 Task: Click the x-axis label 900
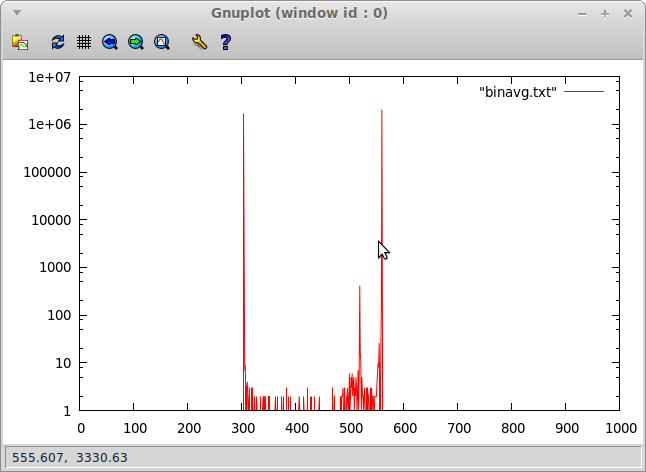[x=567, y=428]
